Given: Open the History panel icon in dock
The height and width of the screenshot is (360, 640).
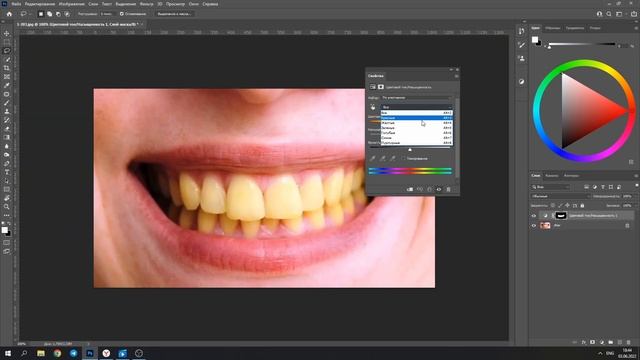Looking at the screenshot, I should (x=522, y=31).
